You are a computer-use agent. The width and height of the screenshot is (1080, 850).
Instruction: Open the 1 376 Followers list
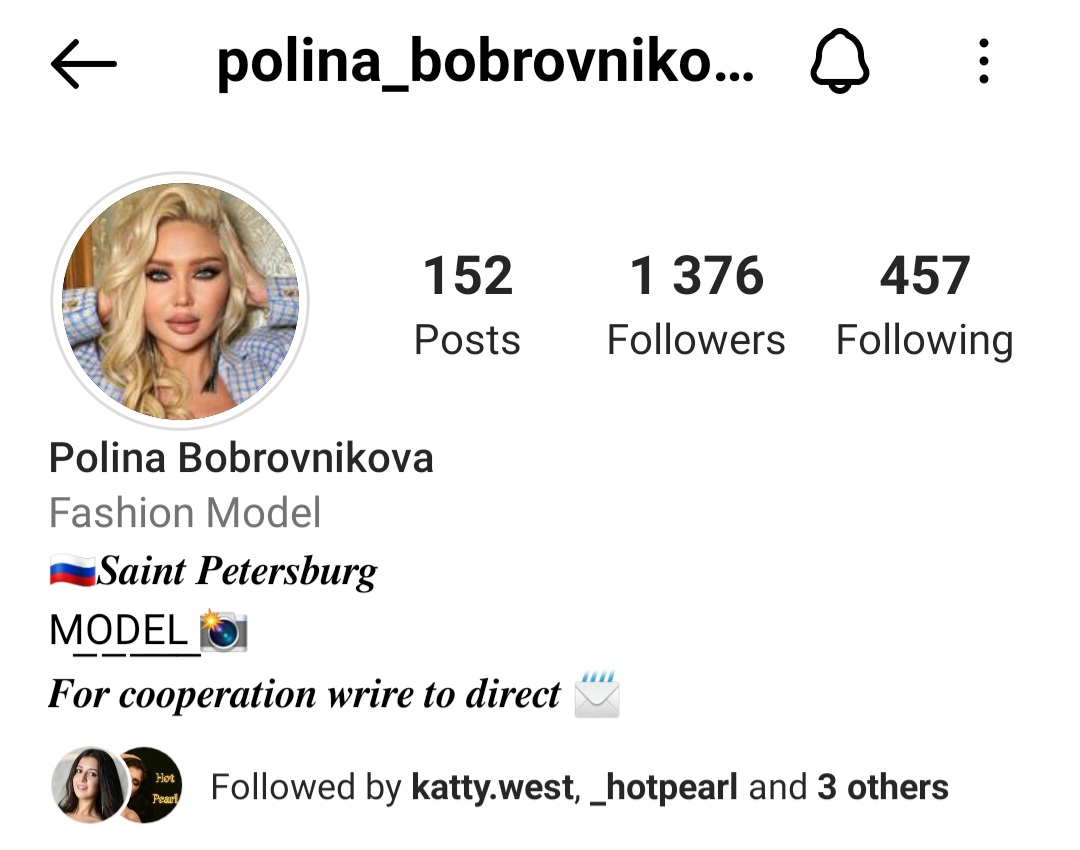696,303
